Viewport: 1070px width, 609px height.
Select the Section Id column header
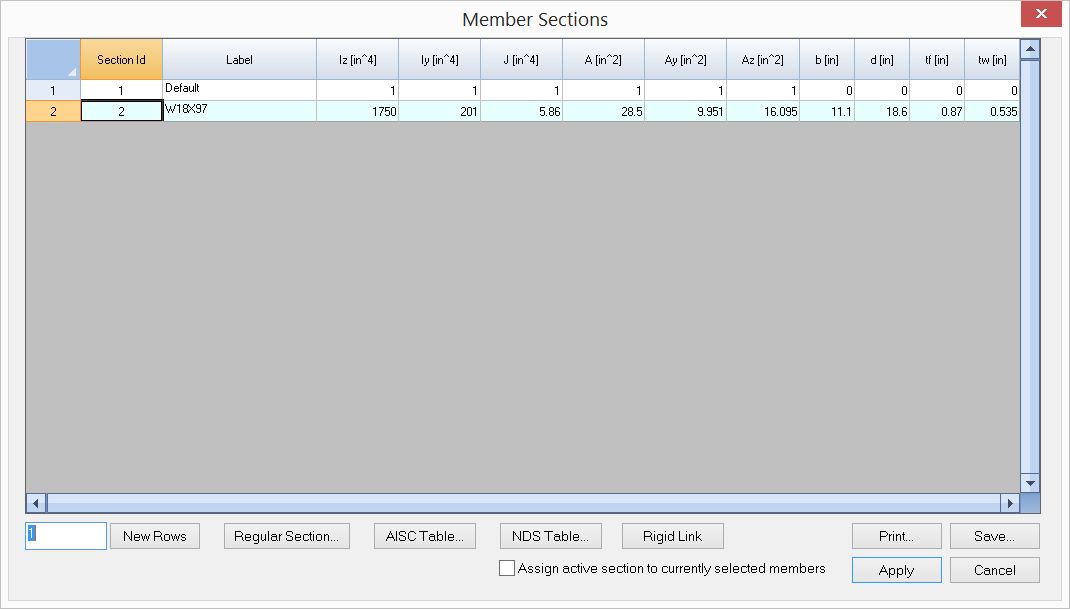coord(121,60)
